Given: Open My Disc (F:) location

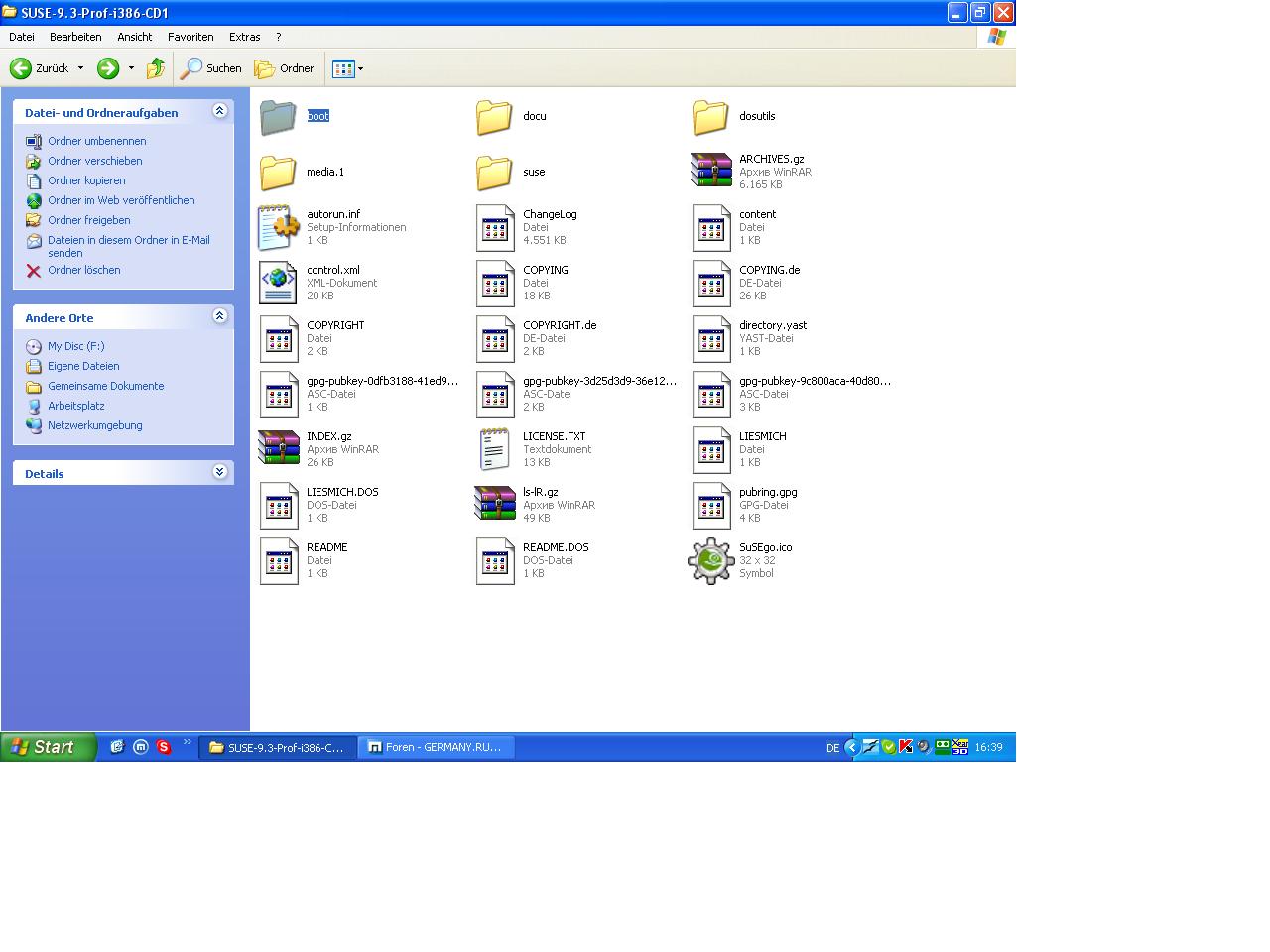Looking at the screenshot, I should [x=76, y=346].
